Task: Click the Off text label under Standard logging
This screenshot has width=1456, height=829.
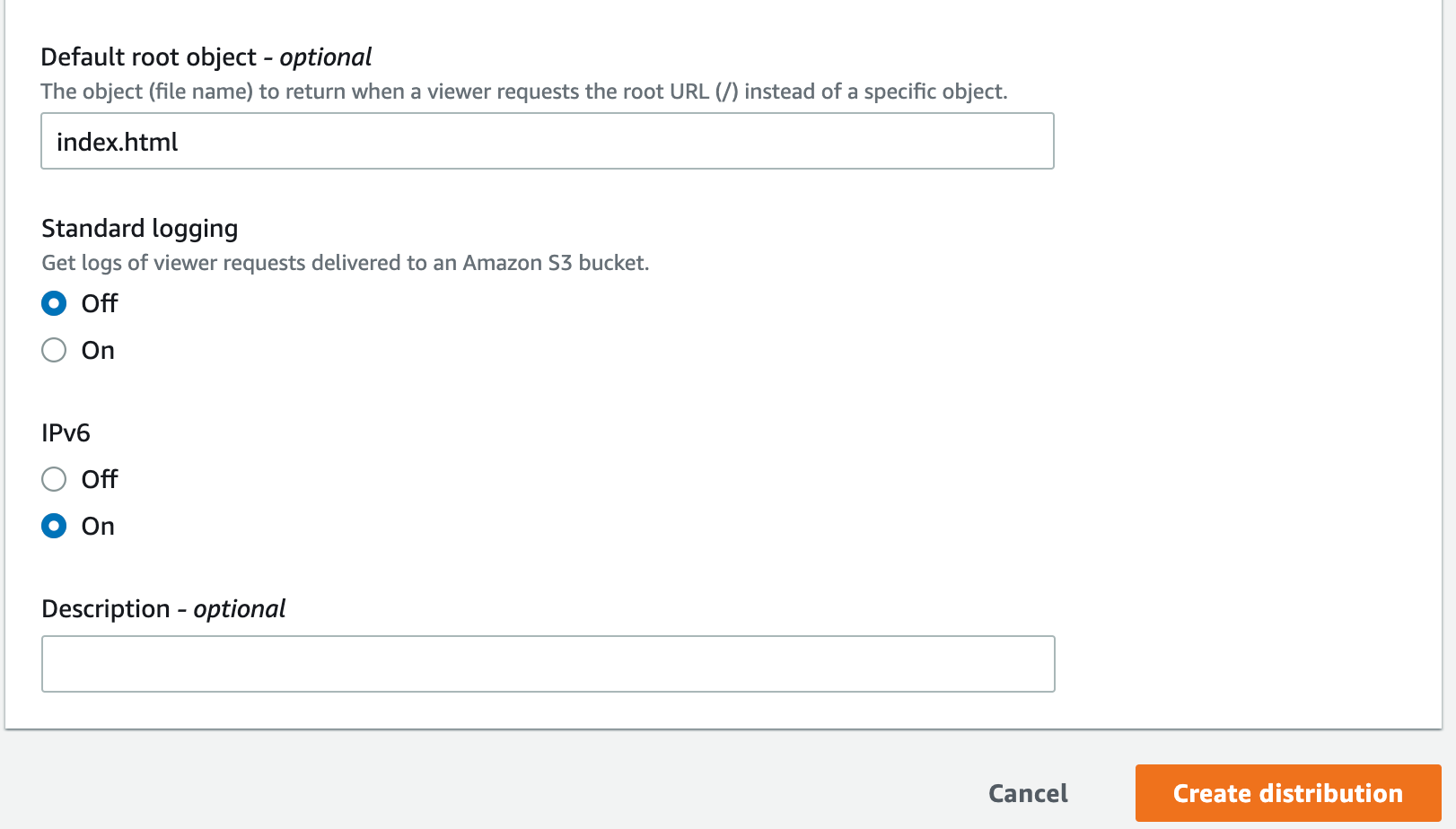Action: click(x=100, y=303)
